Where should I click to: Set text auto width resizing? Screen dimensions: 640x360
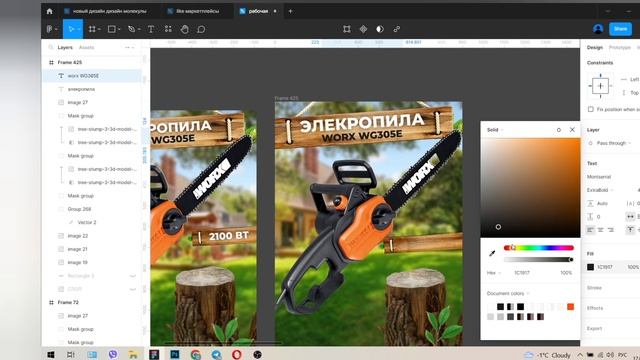(630, 216)
